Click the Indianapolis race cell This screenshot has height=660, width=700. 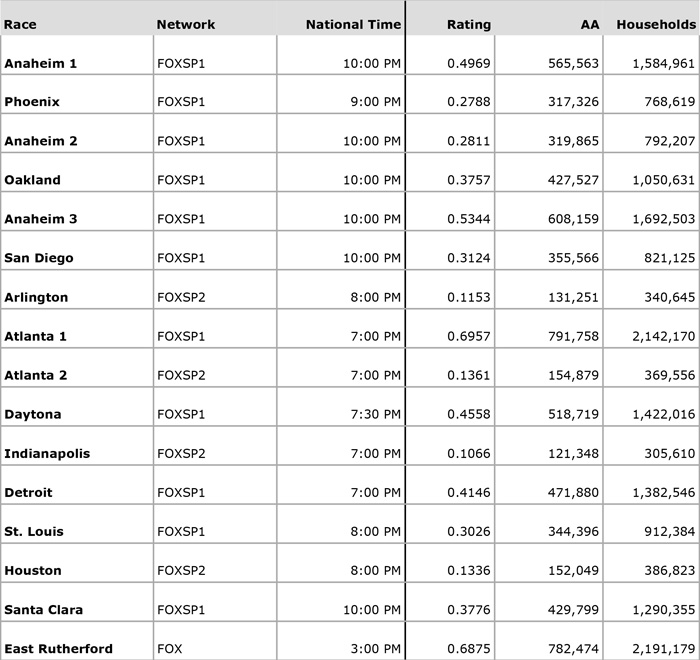point(47,454)
